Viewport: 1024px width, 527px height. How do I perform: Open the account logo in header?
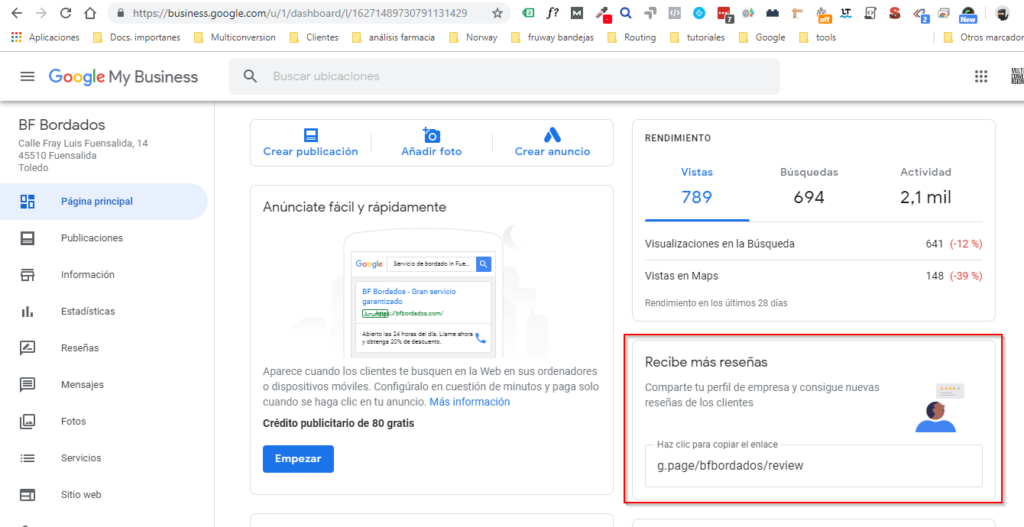tap(1017, 76)
